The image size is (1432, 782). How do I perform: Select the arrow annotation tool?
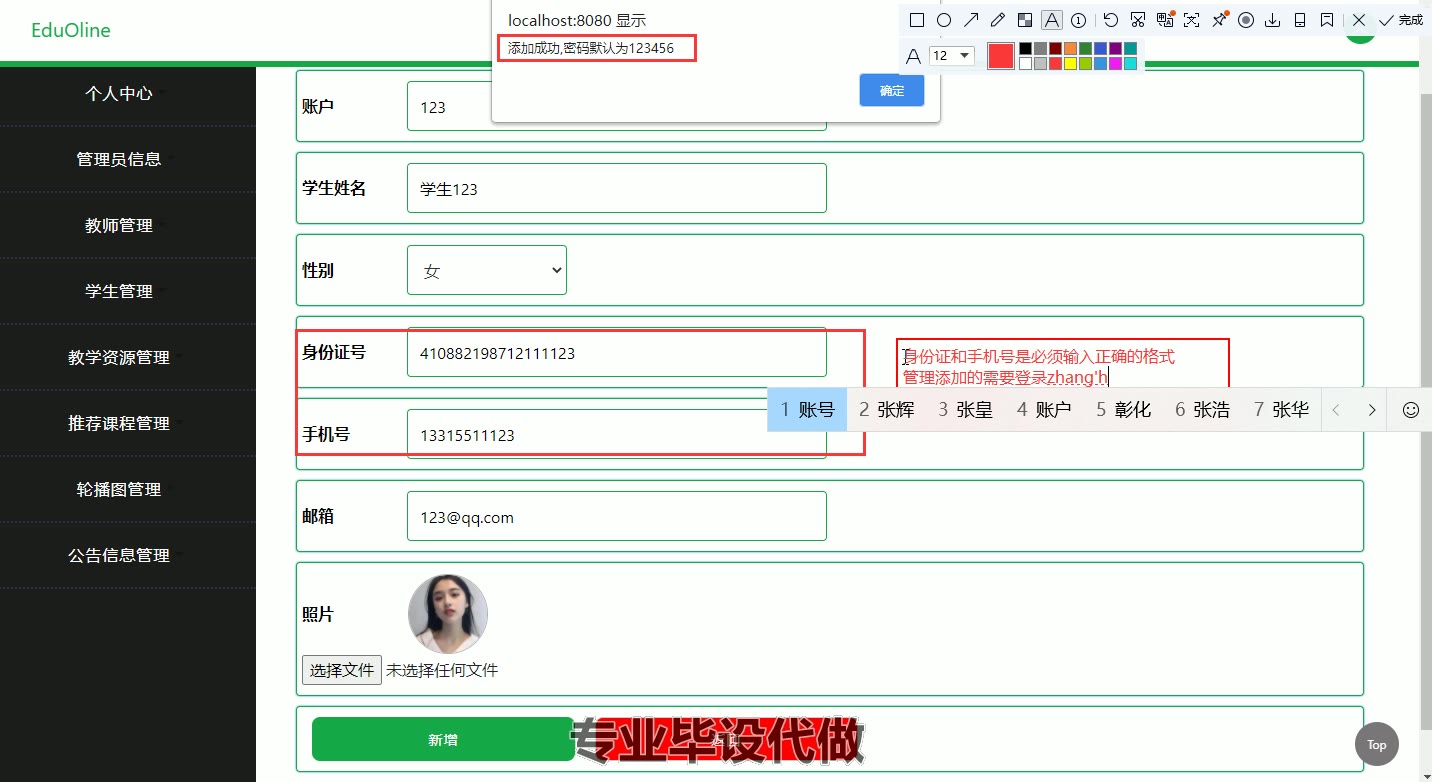[x=971, y=20]
